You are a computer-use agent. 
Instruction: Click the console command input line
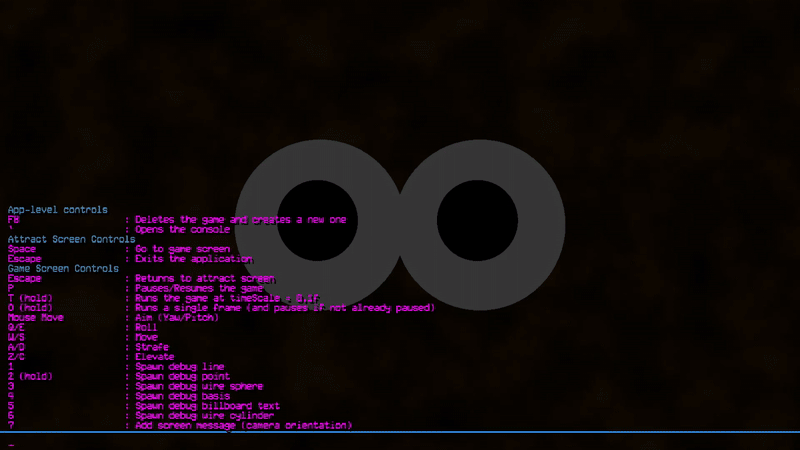[x=400, y=441]
